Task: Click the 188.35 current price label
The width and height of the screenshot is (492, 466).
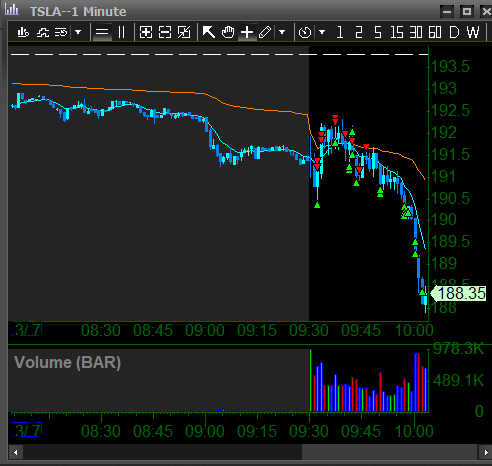Action: click(459, 294)
